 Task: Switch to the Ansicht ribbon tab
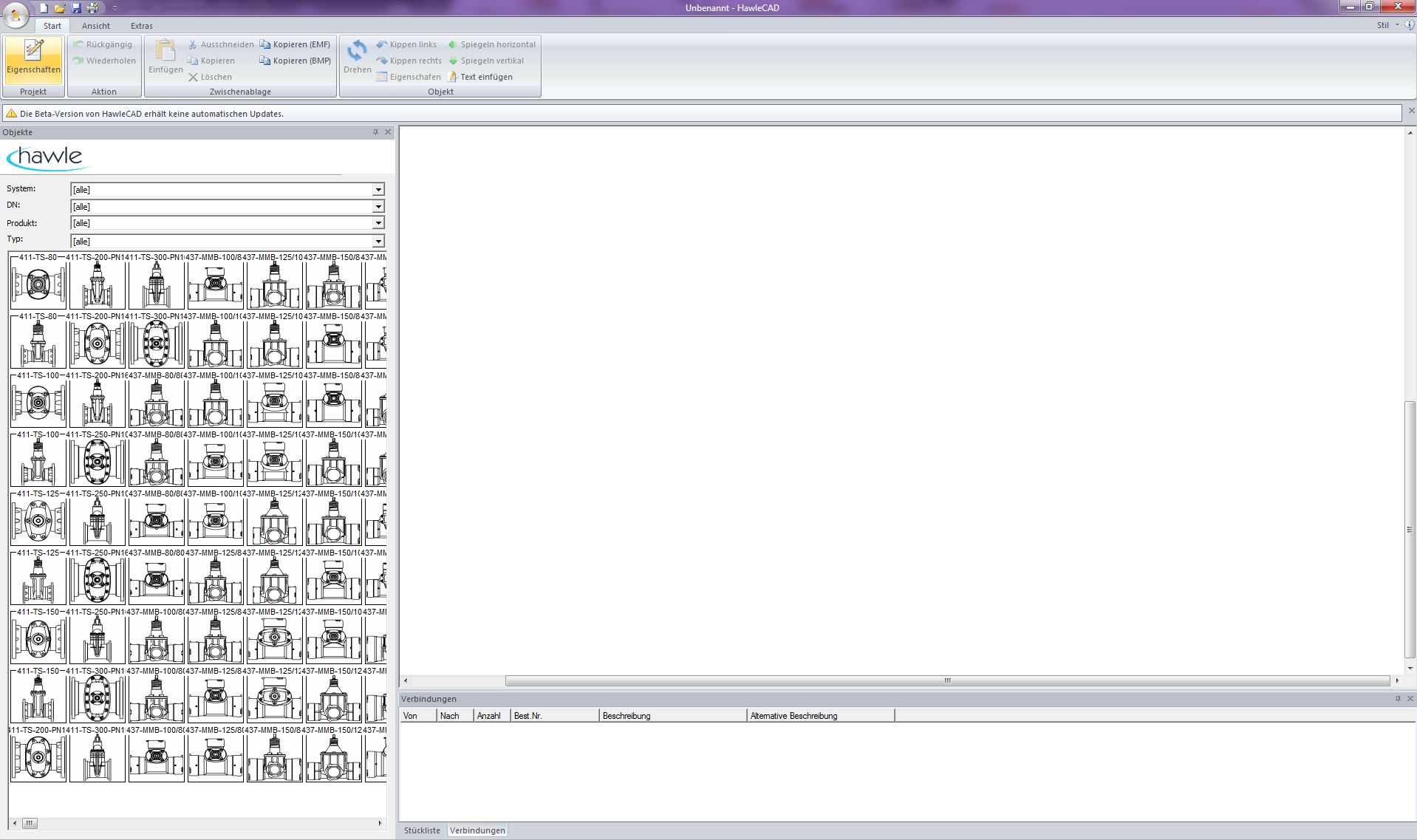click(x=95, y=26)
